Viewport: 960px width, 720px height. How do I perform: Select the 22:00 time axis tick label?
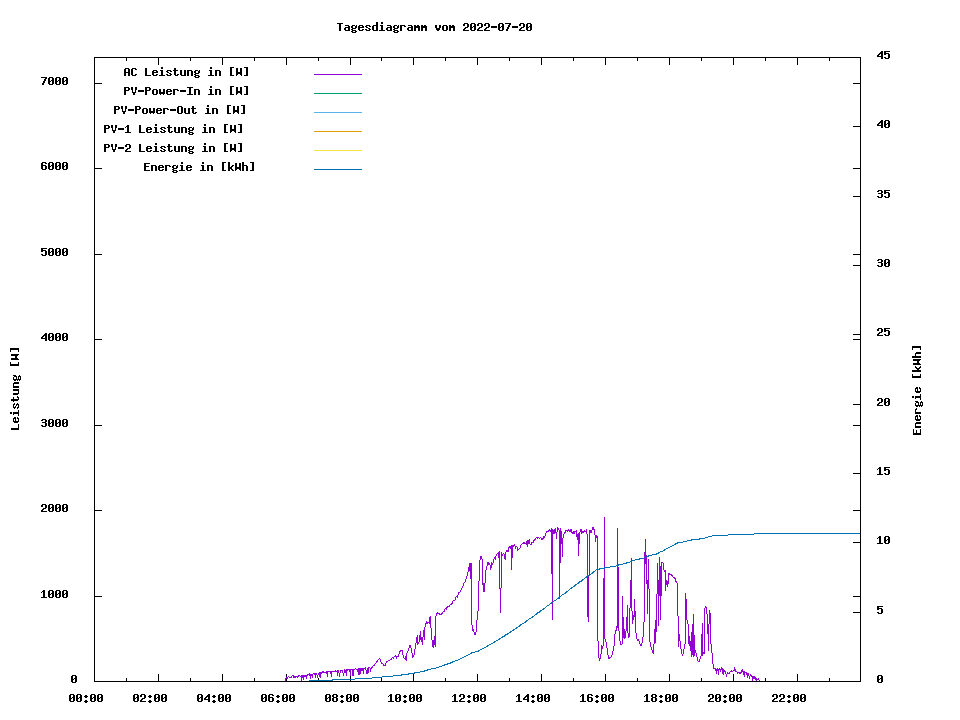pyautogui.click(x=788, y=698)
